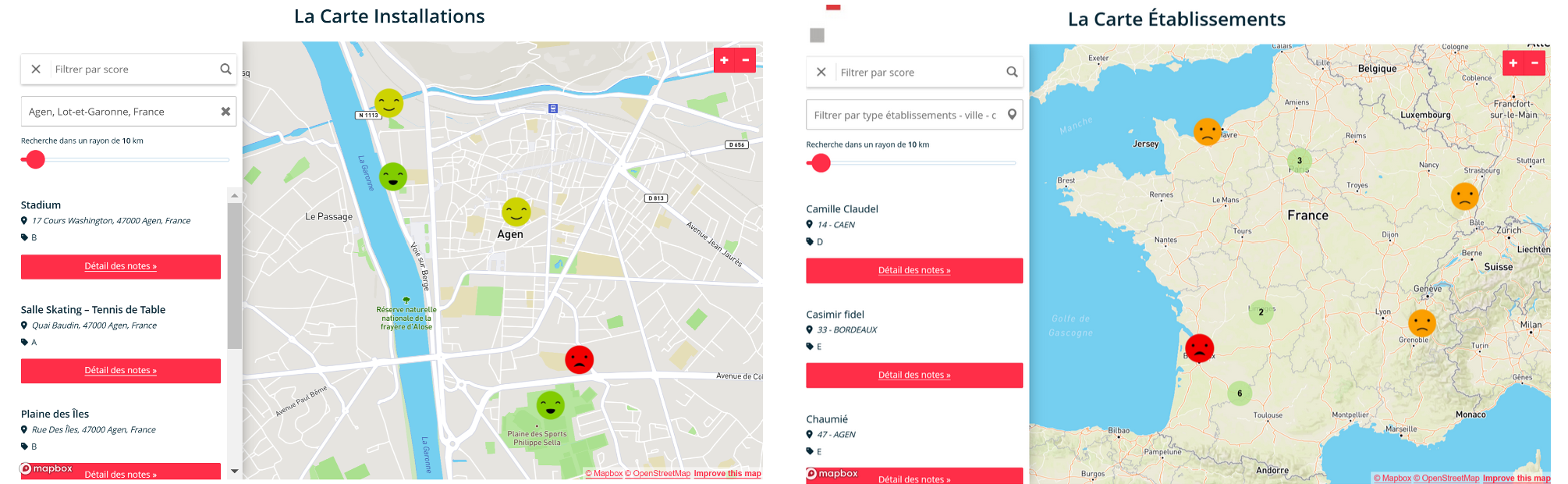Open the Improve this map link on Agen map
The height and width of the screenshot is (484, 1568).
point(727,473)
